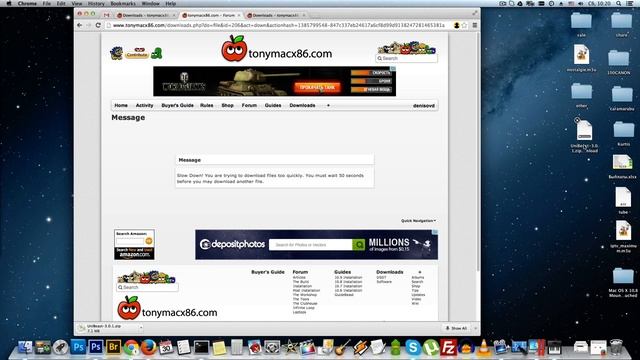Screen dimensions: 640x360
Task: Click Chrome's Back arrow button
Action: tap(80, 25)
